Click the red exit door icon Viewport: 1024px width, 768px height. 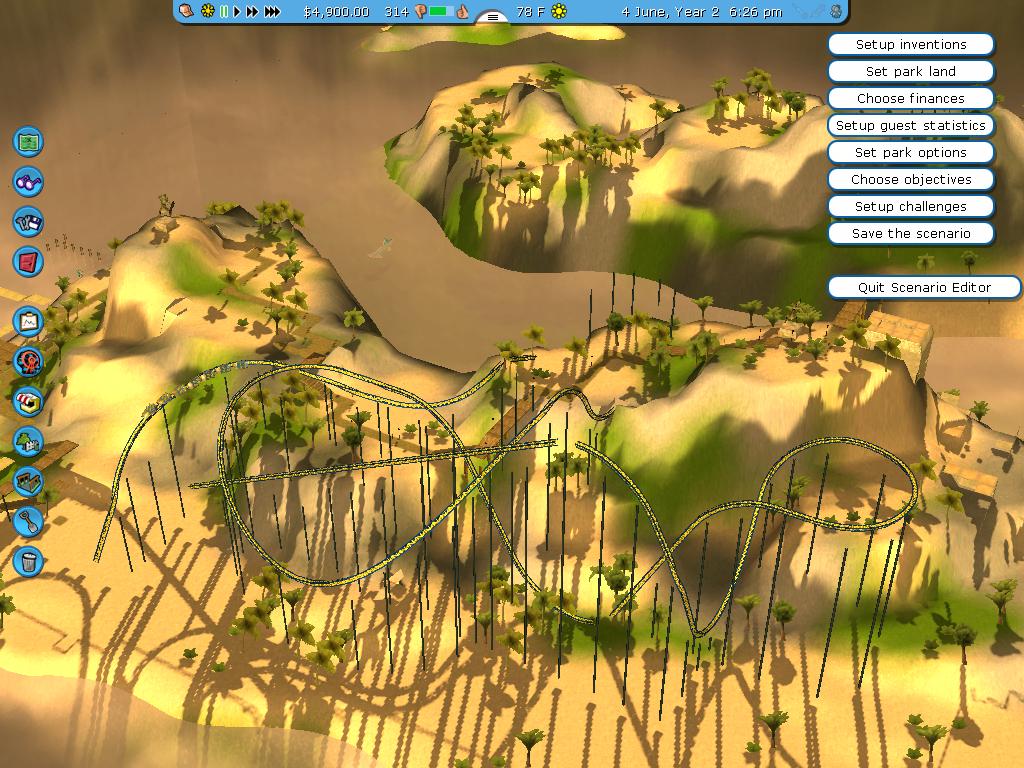coord(28,262)
